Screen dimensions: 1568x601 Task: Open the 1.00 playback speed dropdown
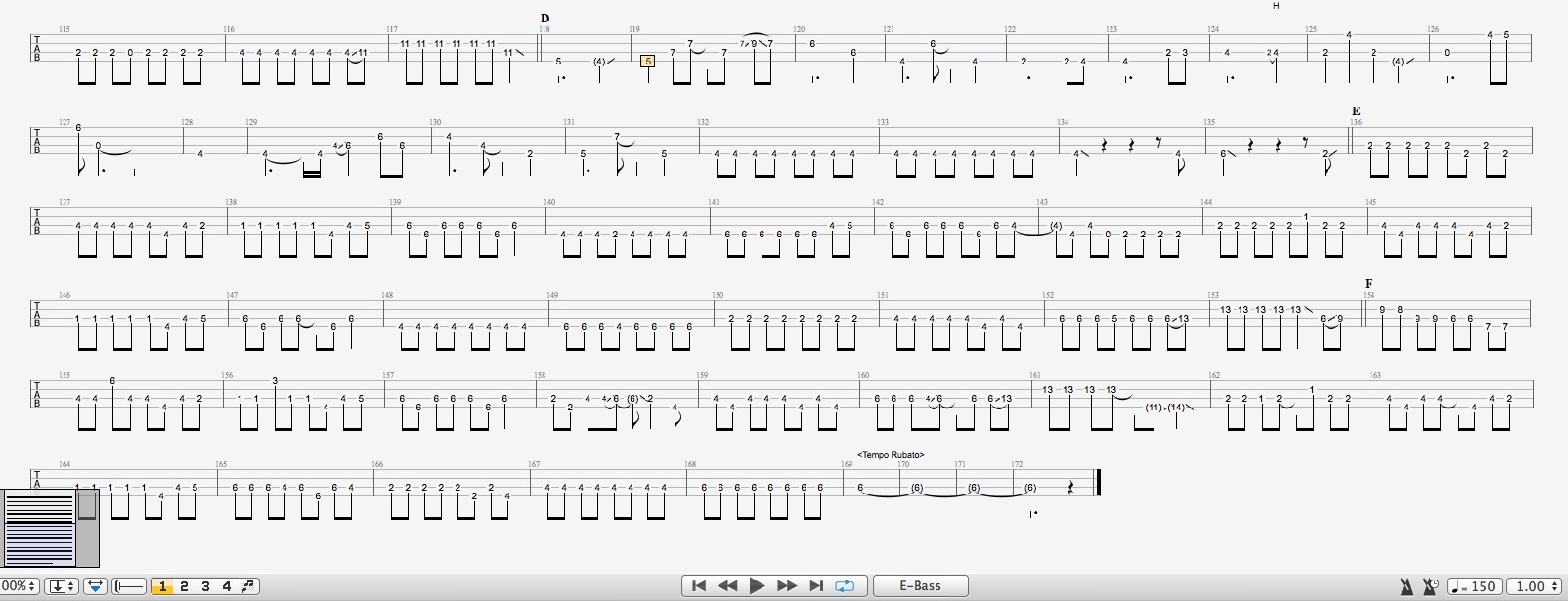coord(1536,586)
